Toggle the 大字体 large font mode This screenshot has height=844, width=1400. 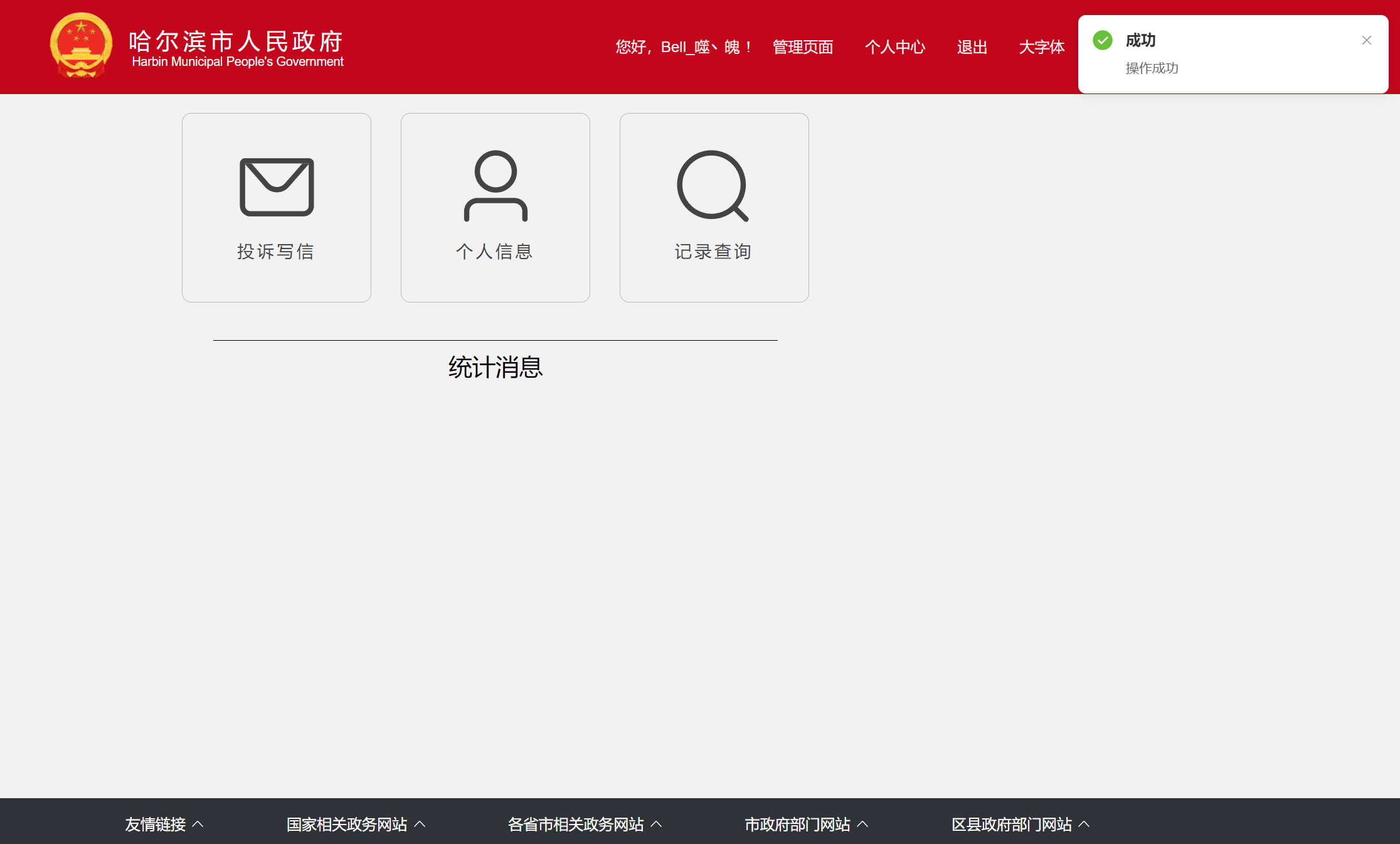tap(1041, 47)
